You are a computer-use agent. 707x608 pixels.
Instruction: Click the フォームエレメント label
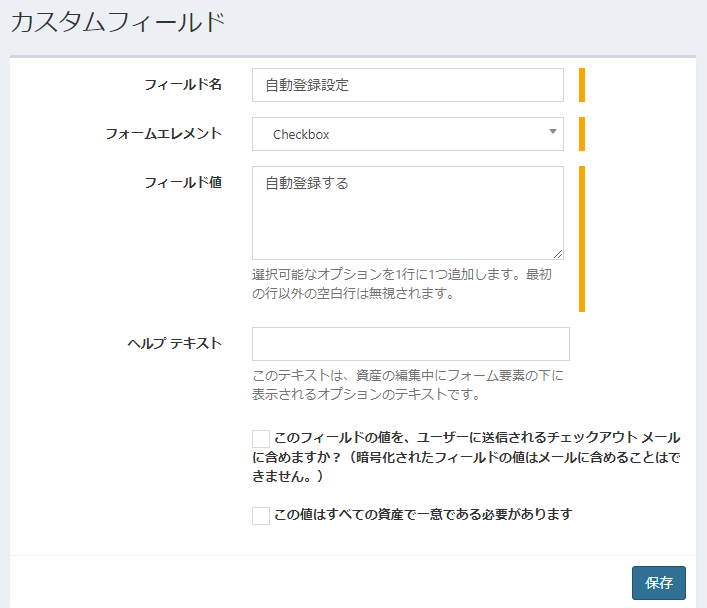pos(164,133)
